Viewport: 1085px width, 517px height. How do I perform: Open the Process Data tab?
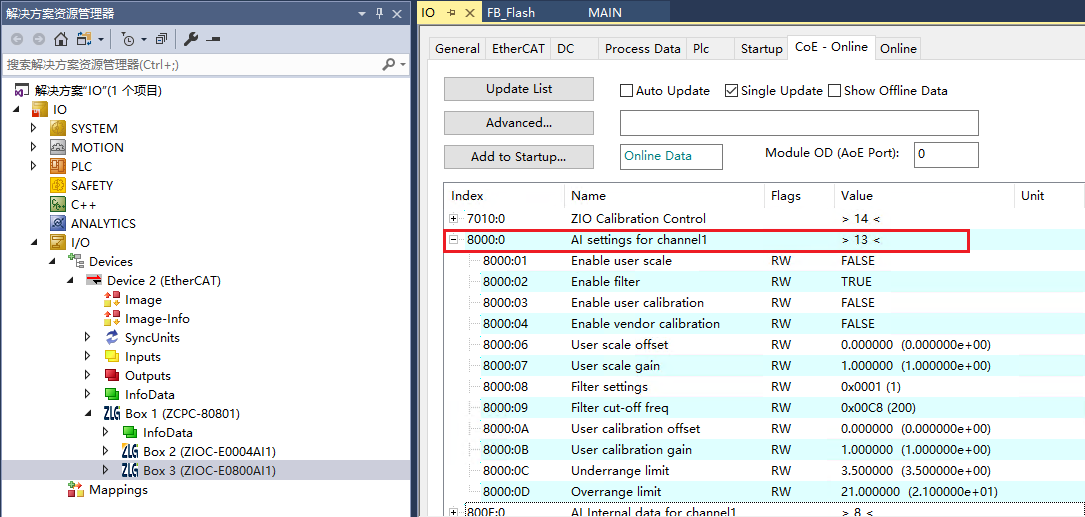[643, 48]
